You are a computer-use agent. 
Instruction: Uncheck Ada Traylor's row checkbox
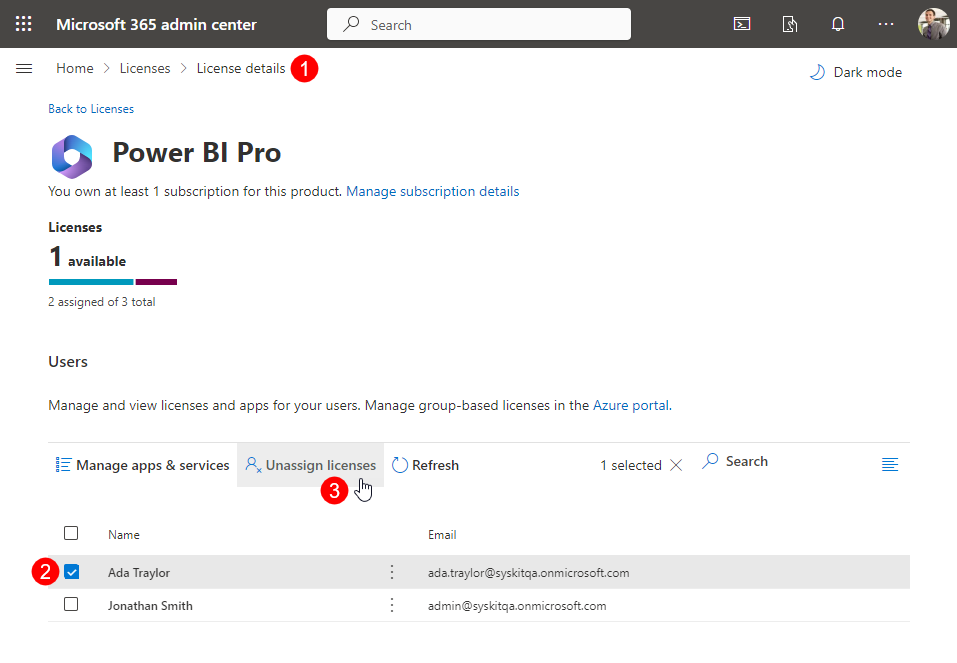pos(71,571)
